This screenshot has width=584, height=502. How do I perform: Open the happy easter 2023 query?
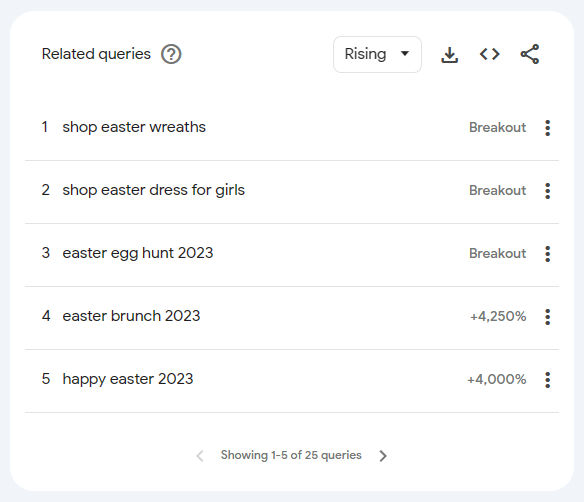tap(128, 379)
